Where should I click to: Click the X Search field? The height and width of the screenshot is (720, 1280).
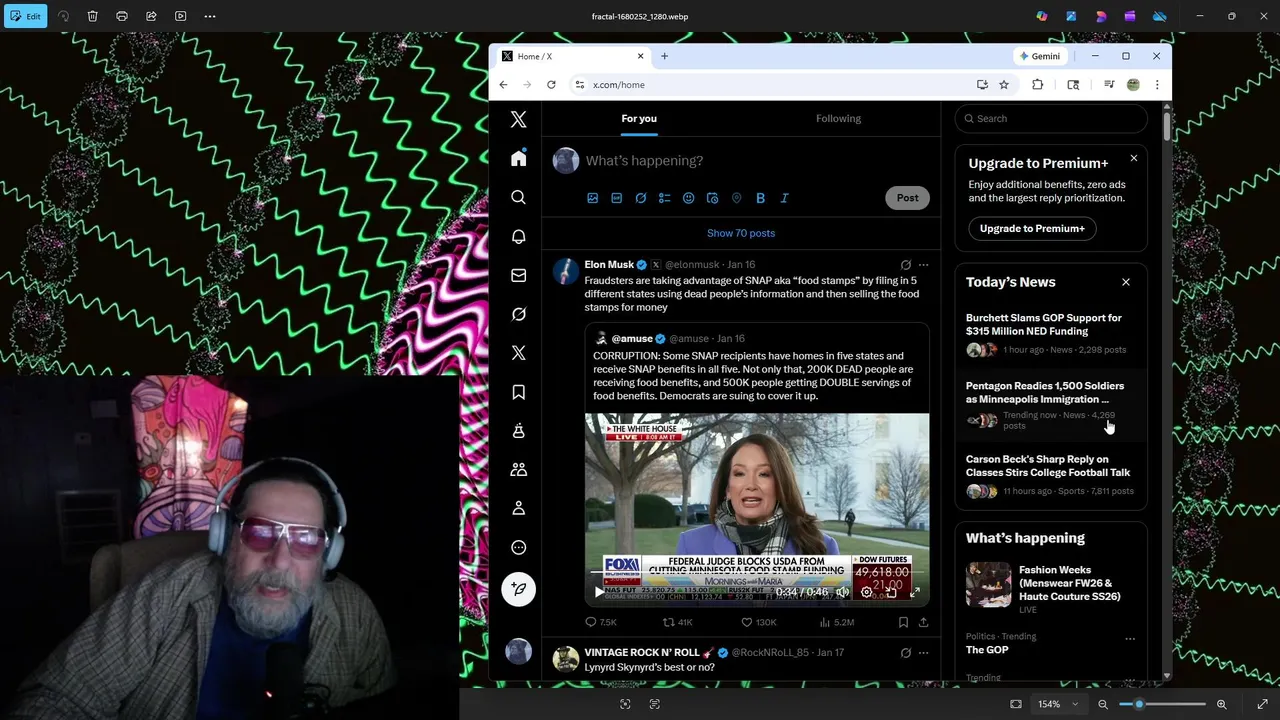pos(1051,118)
